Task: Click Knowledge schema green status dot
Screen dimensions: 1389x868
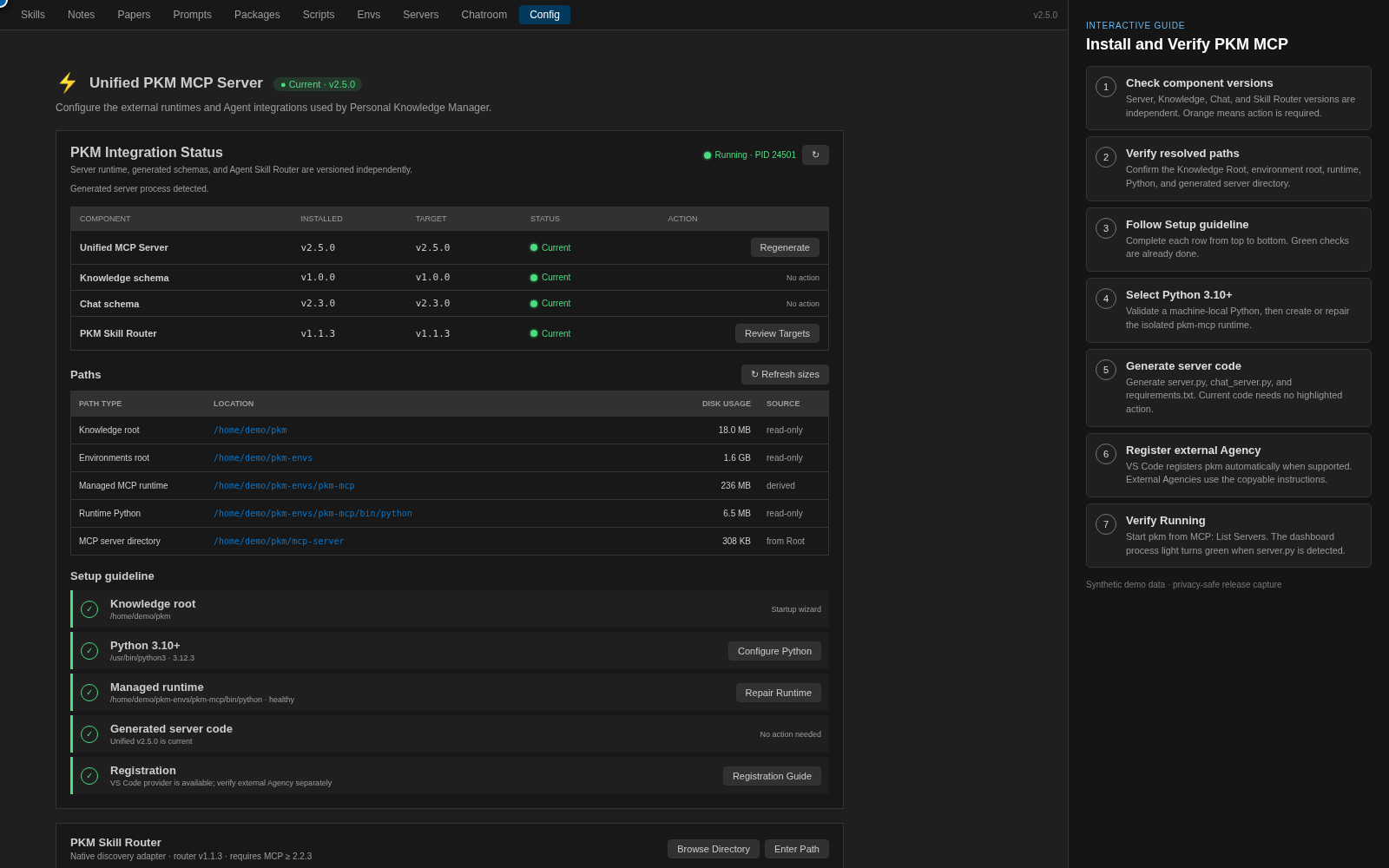Action: point(534,278)
